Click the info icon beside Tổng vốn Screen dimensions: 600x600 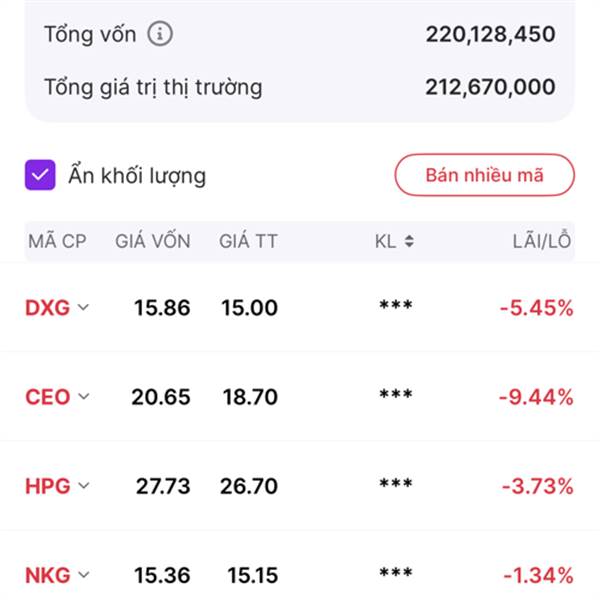pos(160,34)
